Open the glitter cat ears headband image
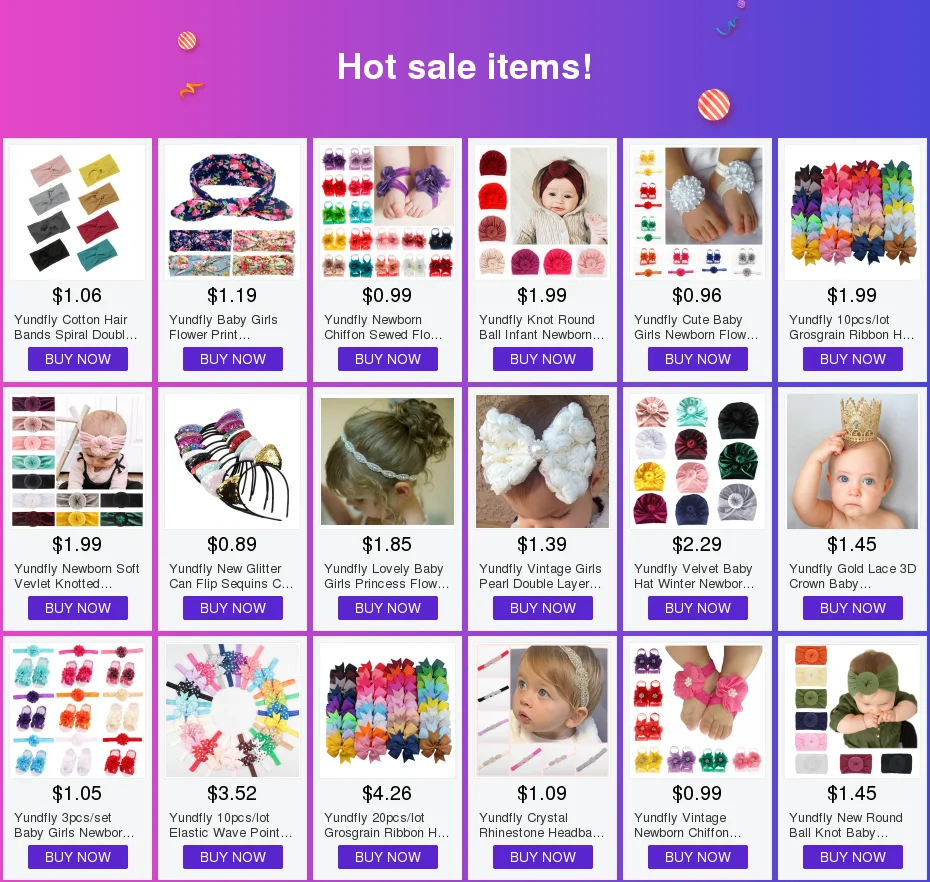Viewport: 930px width, 882px height. [232, 461]
